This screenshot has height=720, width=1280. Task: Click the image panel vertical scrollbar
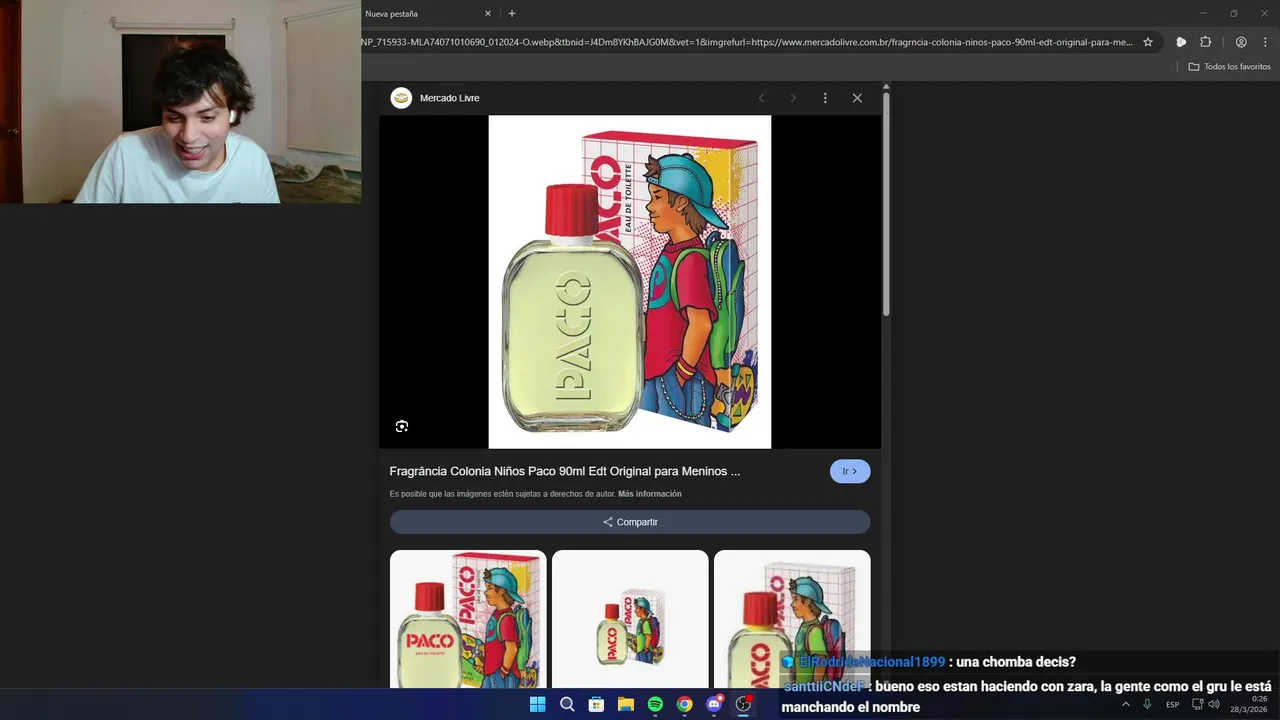pos(886,205)
